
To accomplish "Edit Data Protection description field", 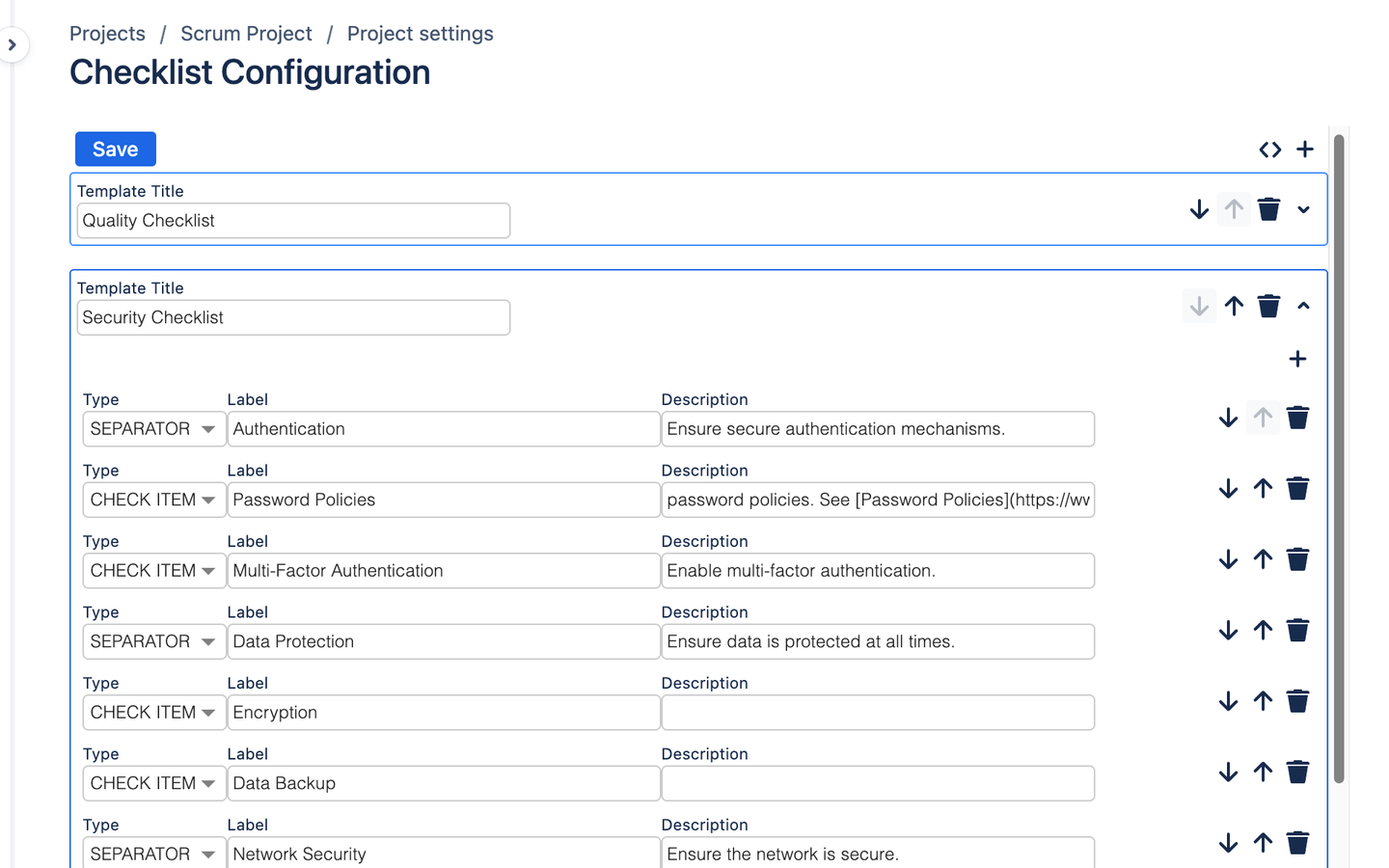I will point(878,641).
